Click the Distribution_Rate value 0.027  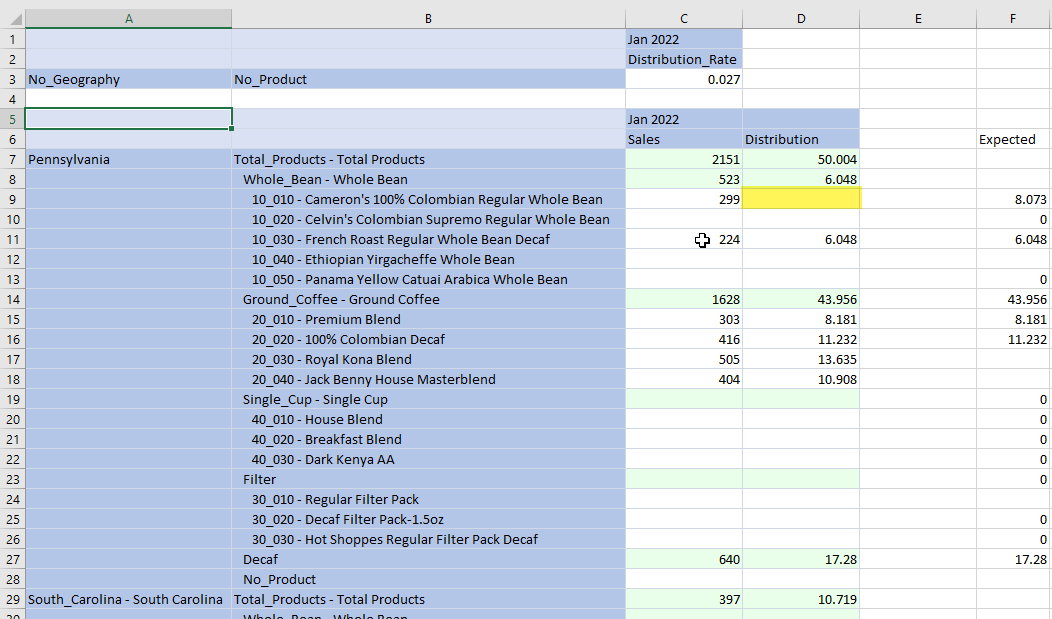[x=684, y=79]
